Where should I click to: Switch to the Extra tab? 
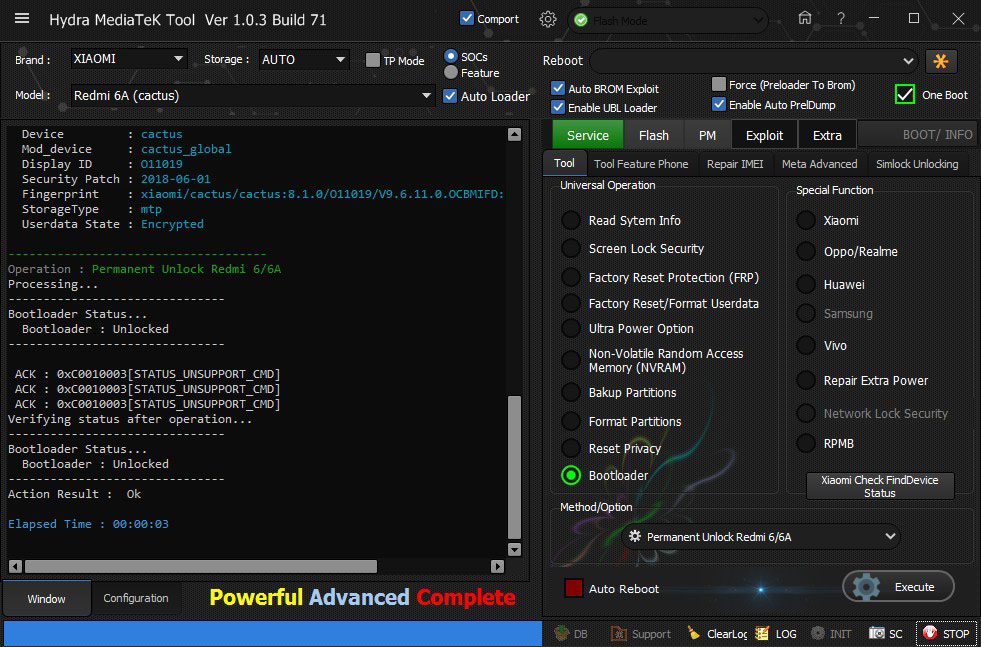(827, 135)
